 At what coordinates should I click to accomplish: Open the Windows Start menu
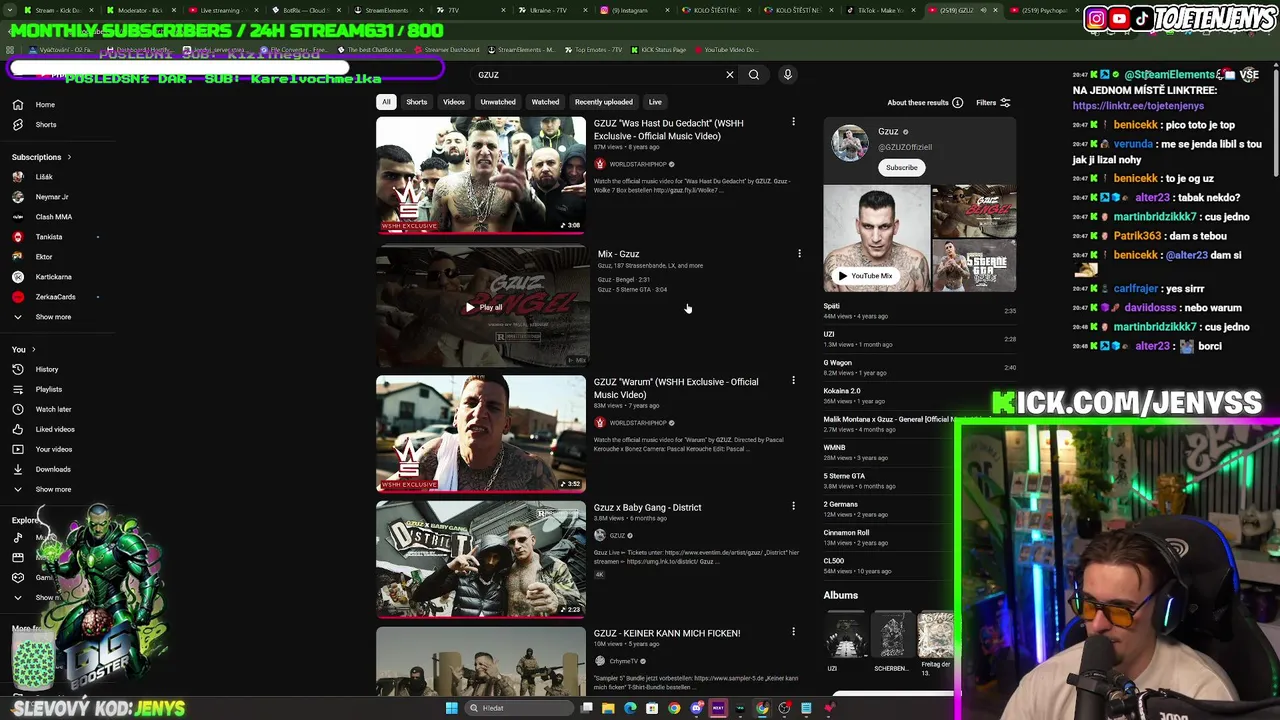[x=451, y=708]
